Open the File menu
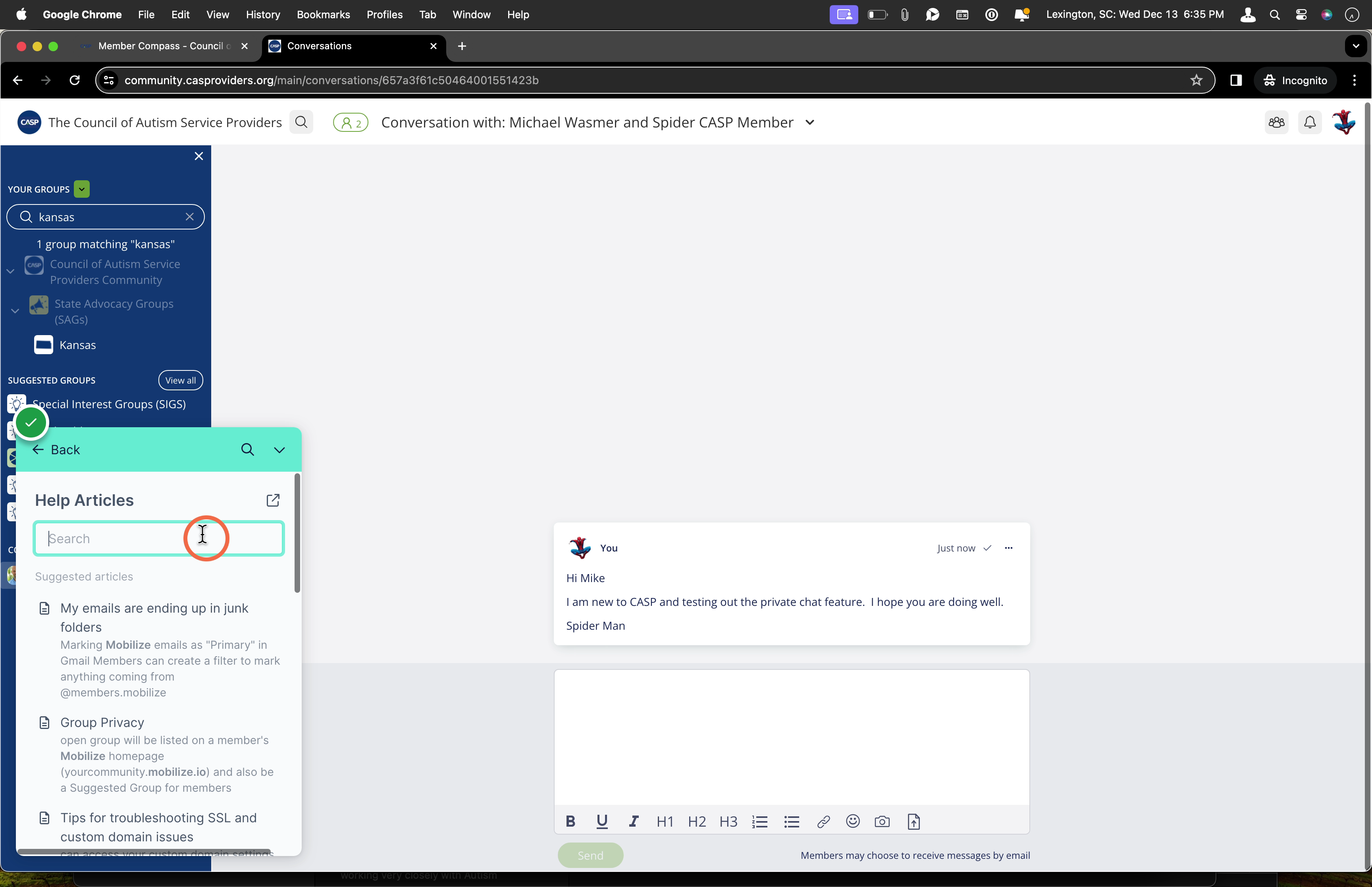The image size is (1372, 887). tap(146, 14)
